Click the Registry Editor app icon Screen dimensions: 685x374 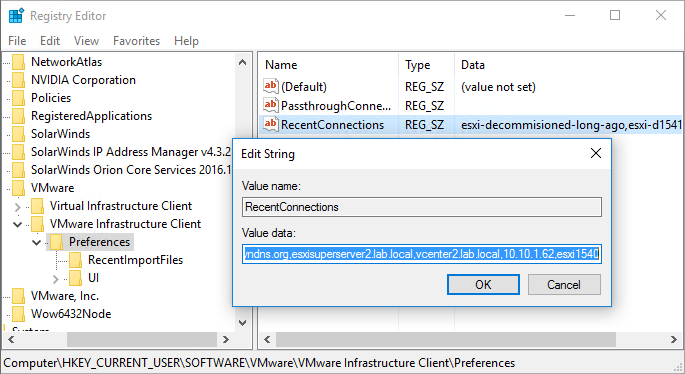pos(16,16)
